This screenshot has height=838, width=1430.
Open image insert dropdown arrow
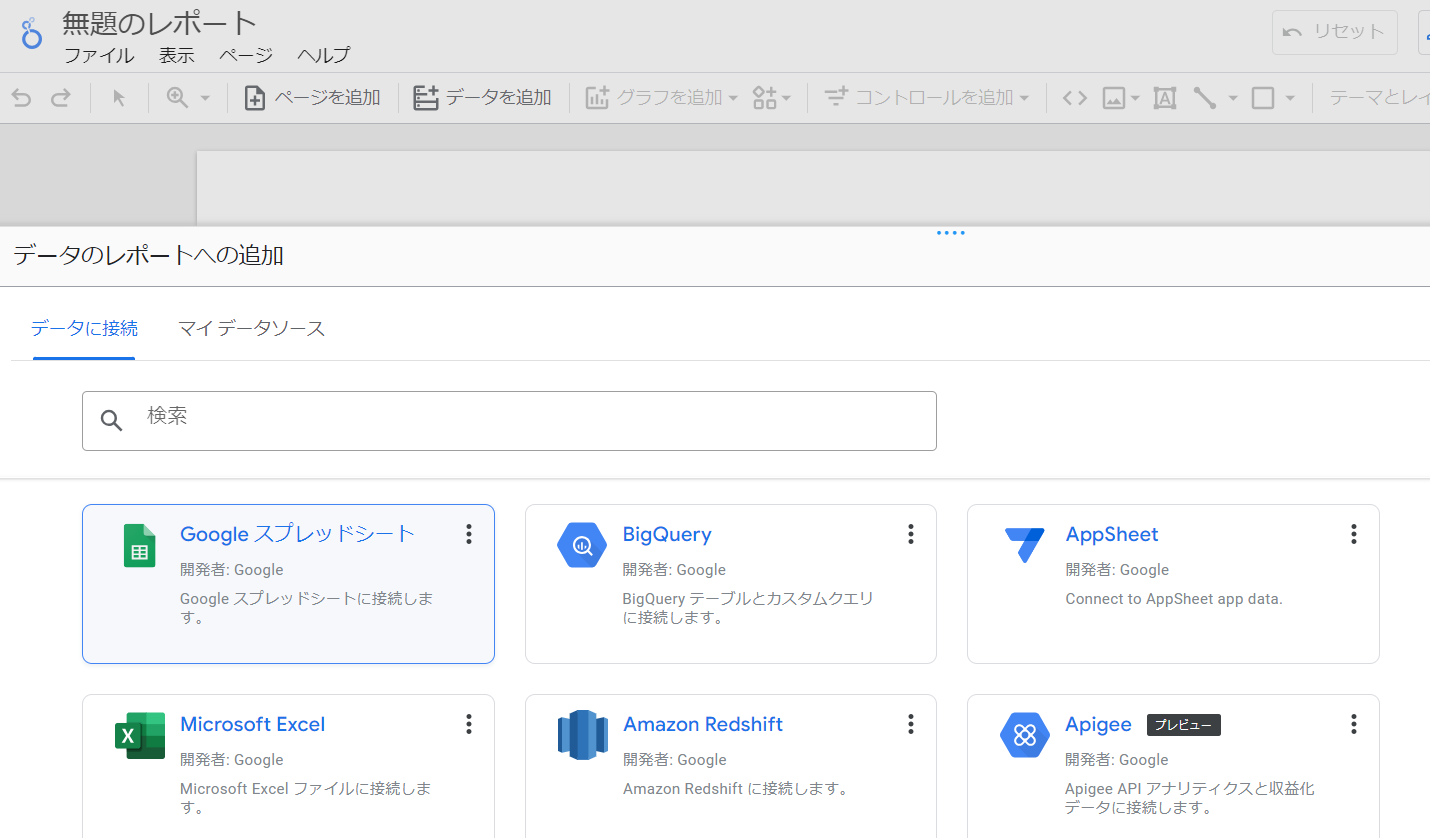pos(1135,98)
